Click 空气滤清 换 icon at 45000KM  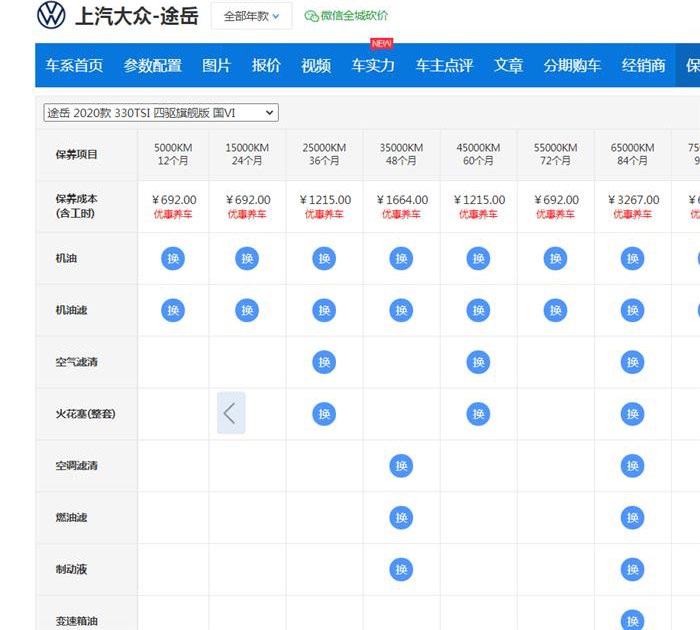tap(478, 362)
